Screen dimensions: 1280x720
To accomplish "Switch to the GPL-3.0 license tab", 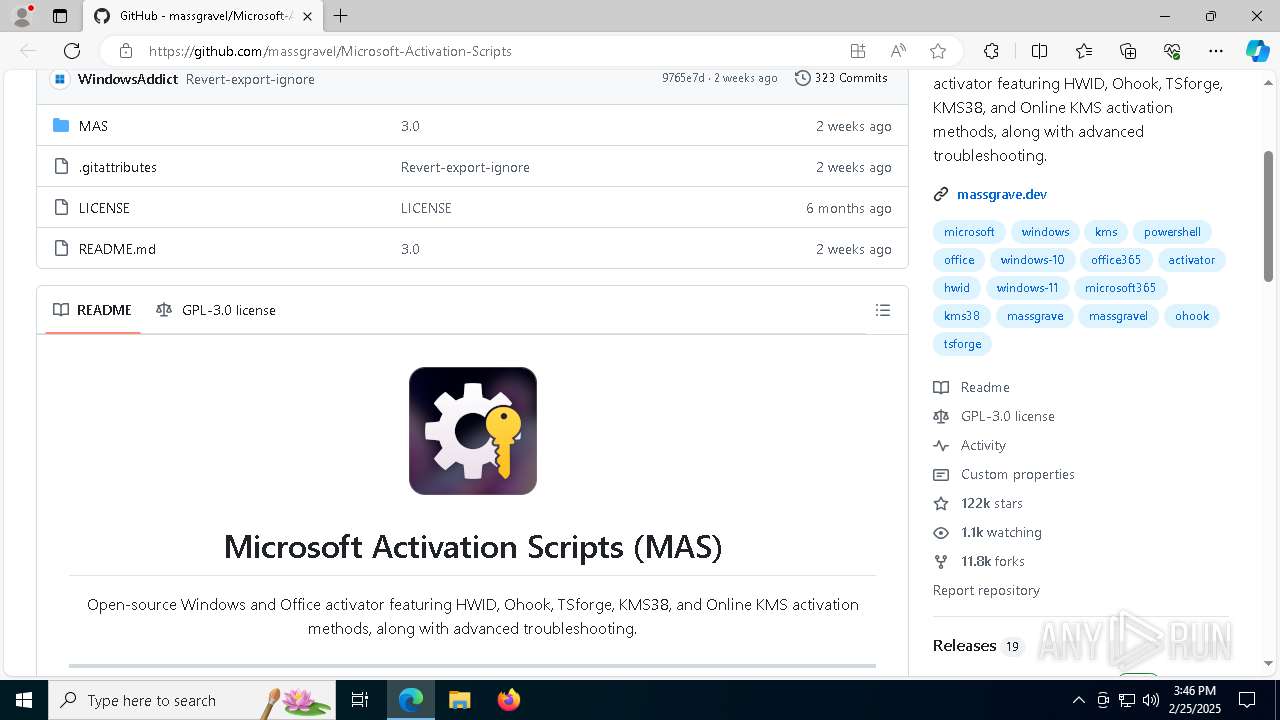I will tap(216, 310).
